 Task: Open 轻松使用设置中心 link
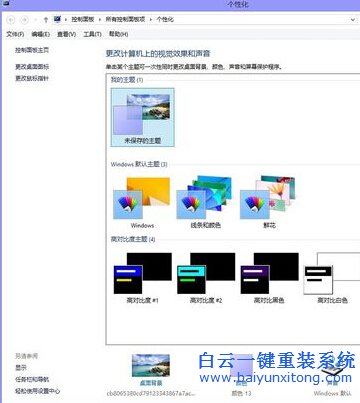[38, 391]
